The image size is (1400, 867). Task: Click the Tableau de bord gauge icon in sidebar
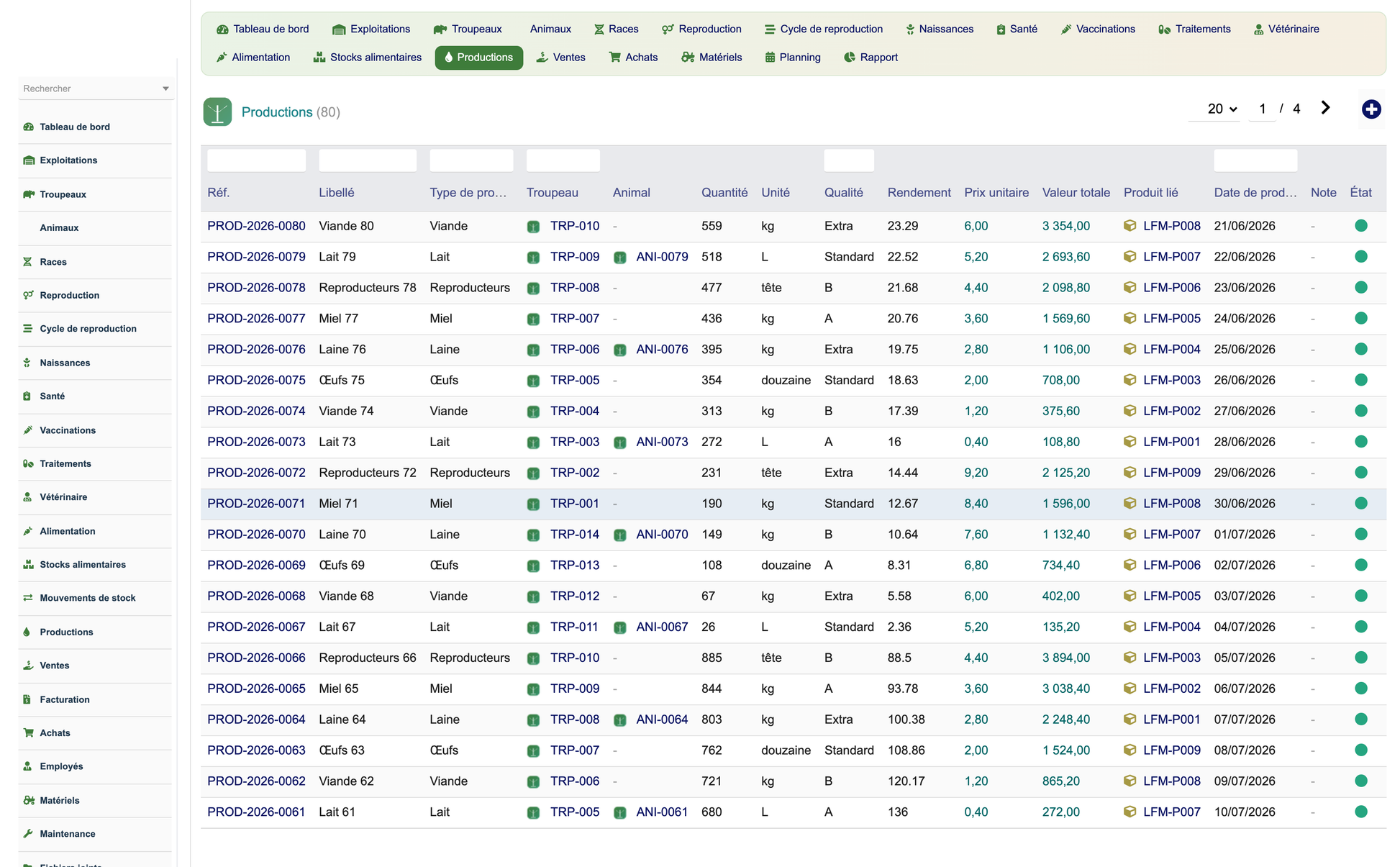pyautogui.click(x=28, y=127)
